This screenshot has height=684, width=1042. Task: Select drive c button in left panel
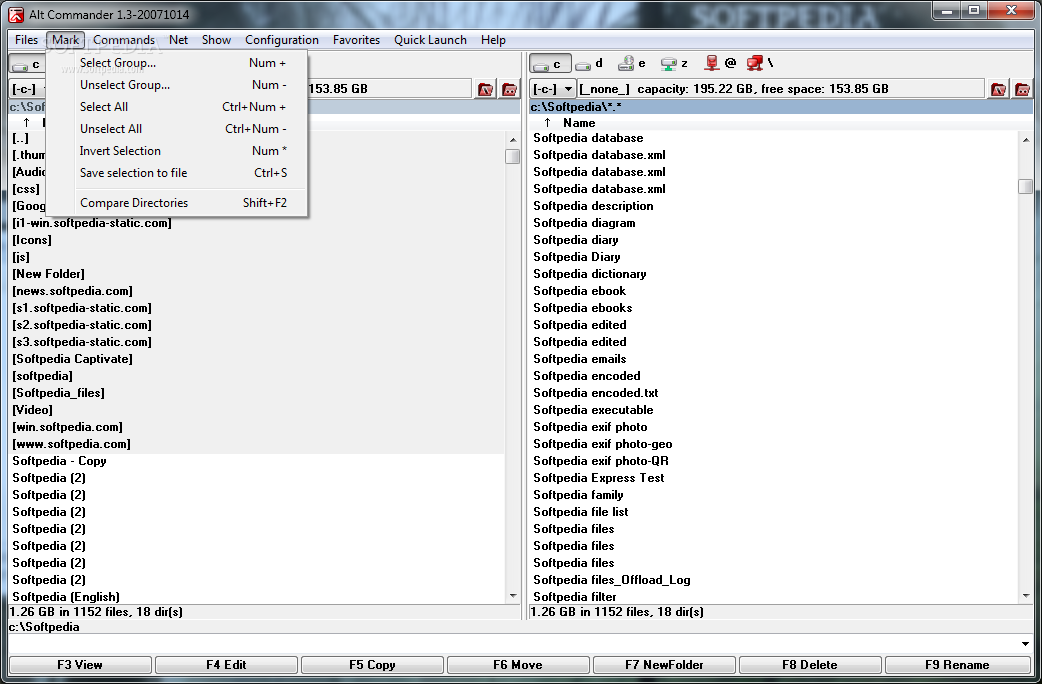(27, 64)
